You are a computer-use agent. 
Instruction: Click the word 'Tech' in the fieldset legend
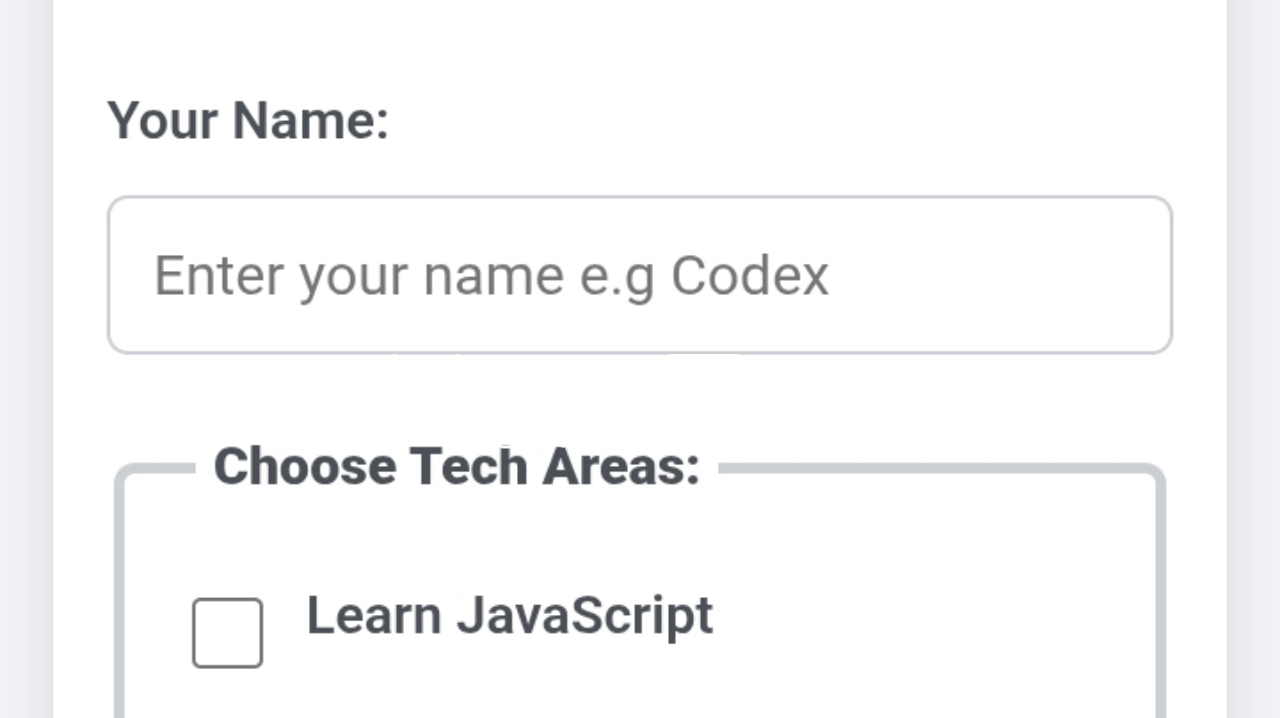(x=468, y=466)
